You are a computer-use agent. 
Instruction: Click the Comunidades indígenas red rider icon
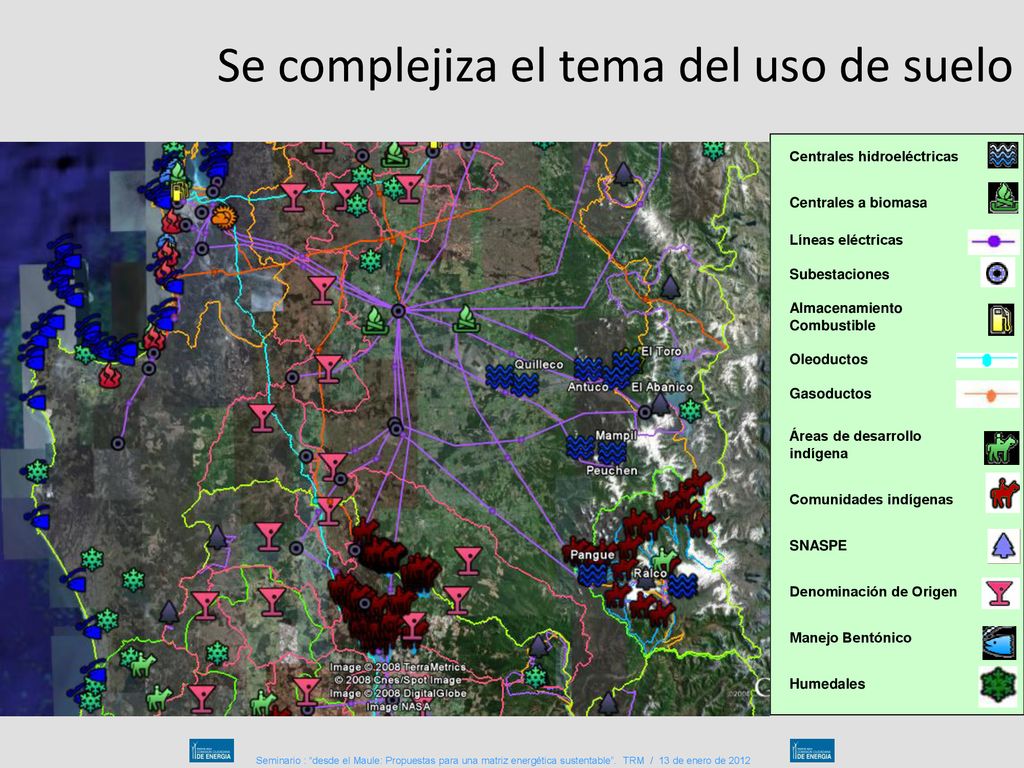click(1003, 494)
